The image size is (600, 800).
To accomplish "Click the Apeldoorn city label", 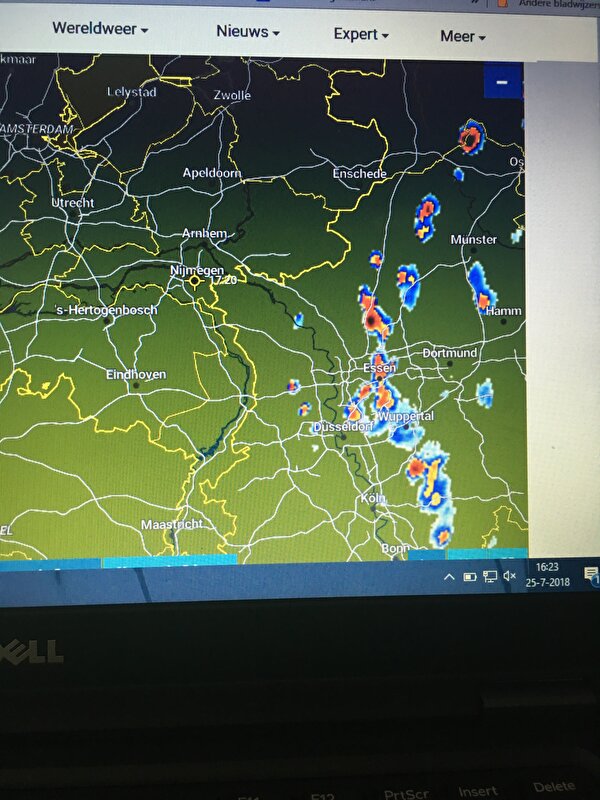I will coord(212,173).
